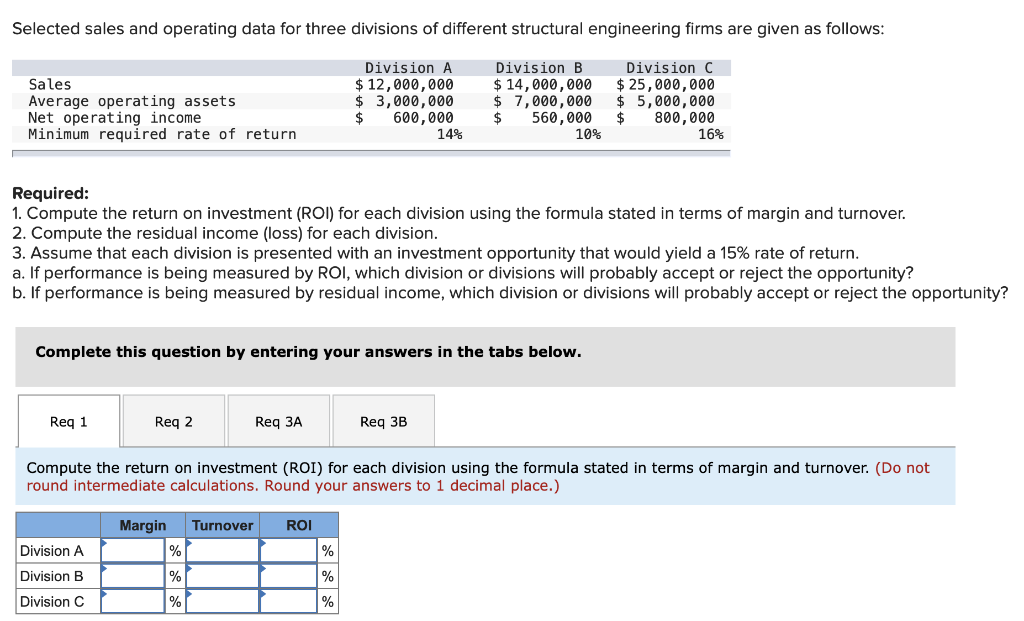Click the hint triangle in Division C Turnover cell
The height and width of the screenshot is (621, 1024).
[x=188, y=596]
